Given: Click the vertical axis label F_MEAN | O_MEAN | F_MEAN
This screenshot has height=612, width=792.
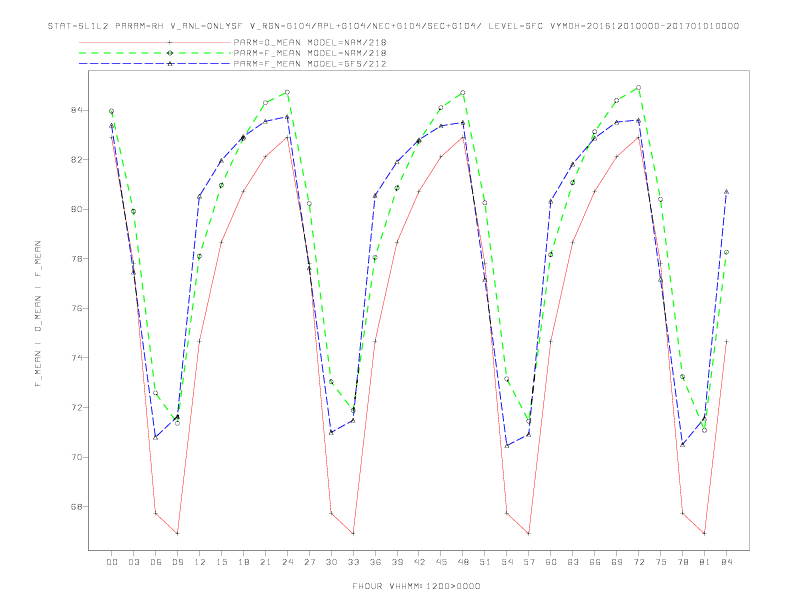Looking at the screenshot, I should pyautogui.click(x=38, y=314).
